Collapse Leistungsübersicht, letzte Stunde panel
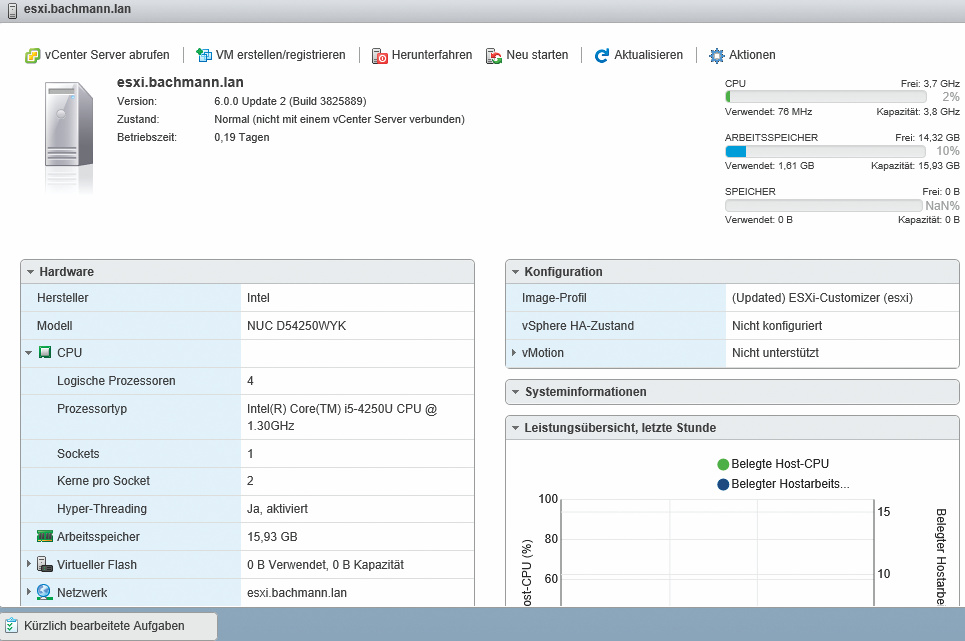 point(515,428)
